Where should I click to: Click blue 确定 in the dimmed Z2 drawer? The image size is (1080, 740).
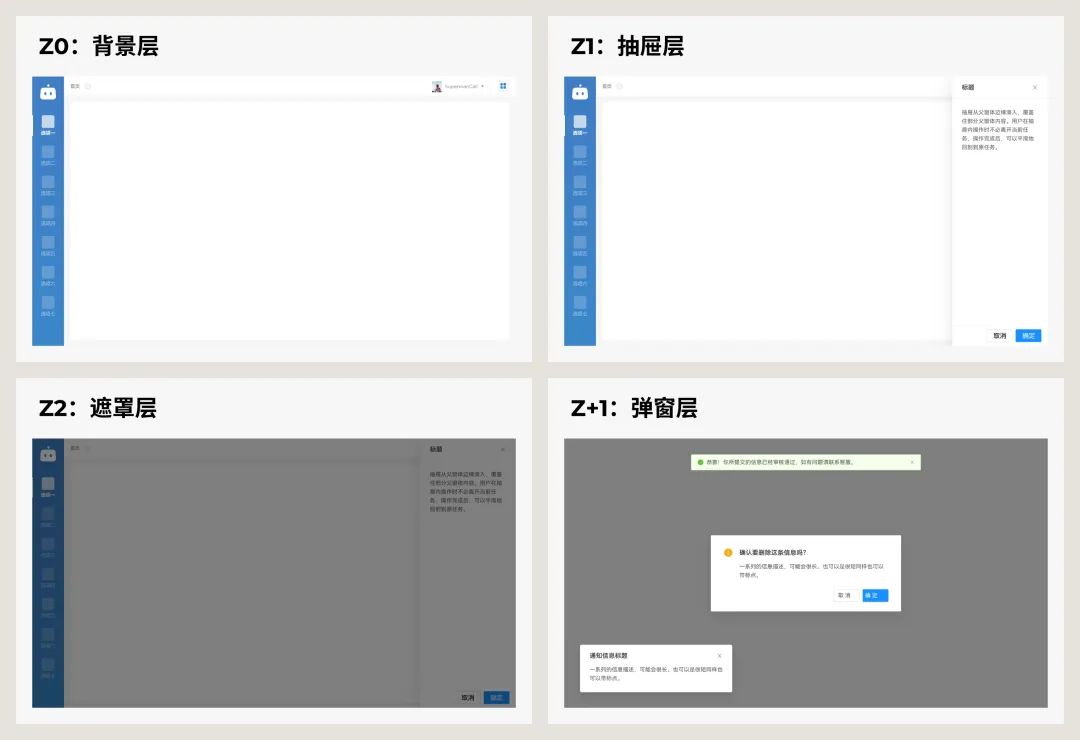[x=497, y=697]
